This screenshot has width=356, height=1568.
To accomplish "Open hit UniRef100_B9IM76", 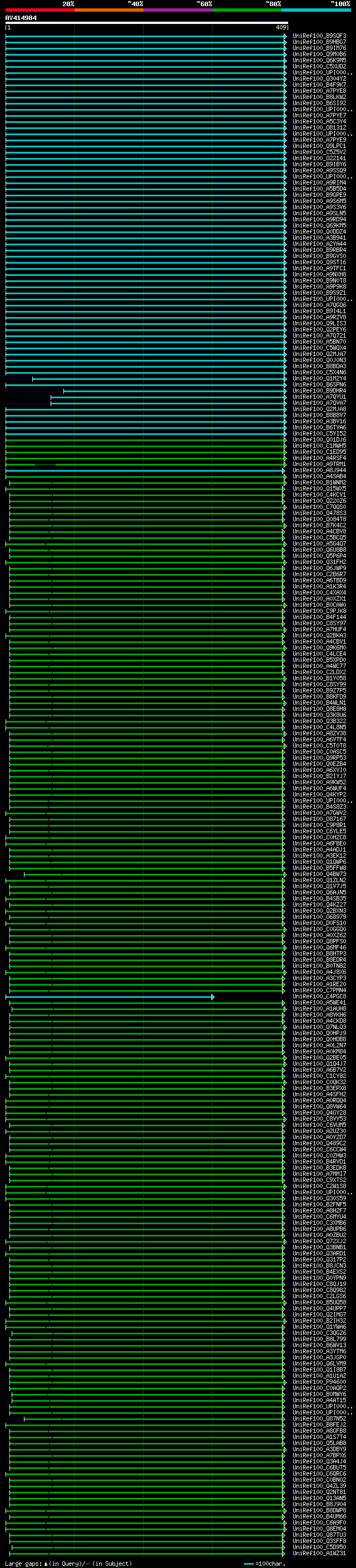I will (x=319, y=48).
